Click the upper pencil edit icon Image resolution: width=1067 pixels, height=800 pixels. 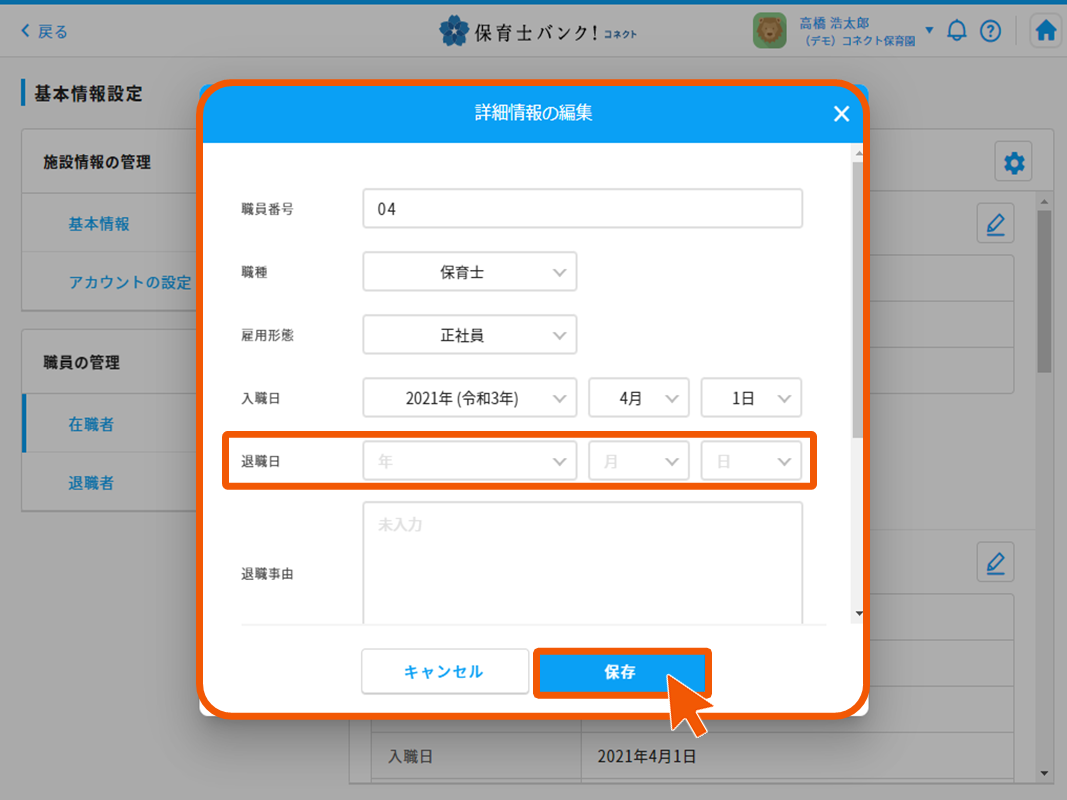click(995, 224)
